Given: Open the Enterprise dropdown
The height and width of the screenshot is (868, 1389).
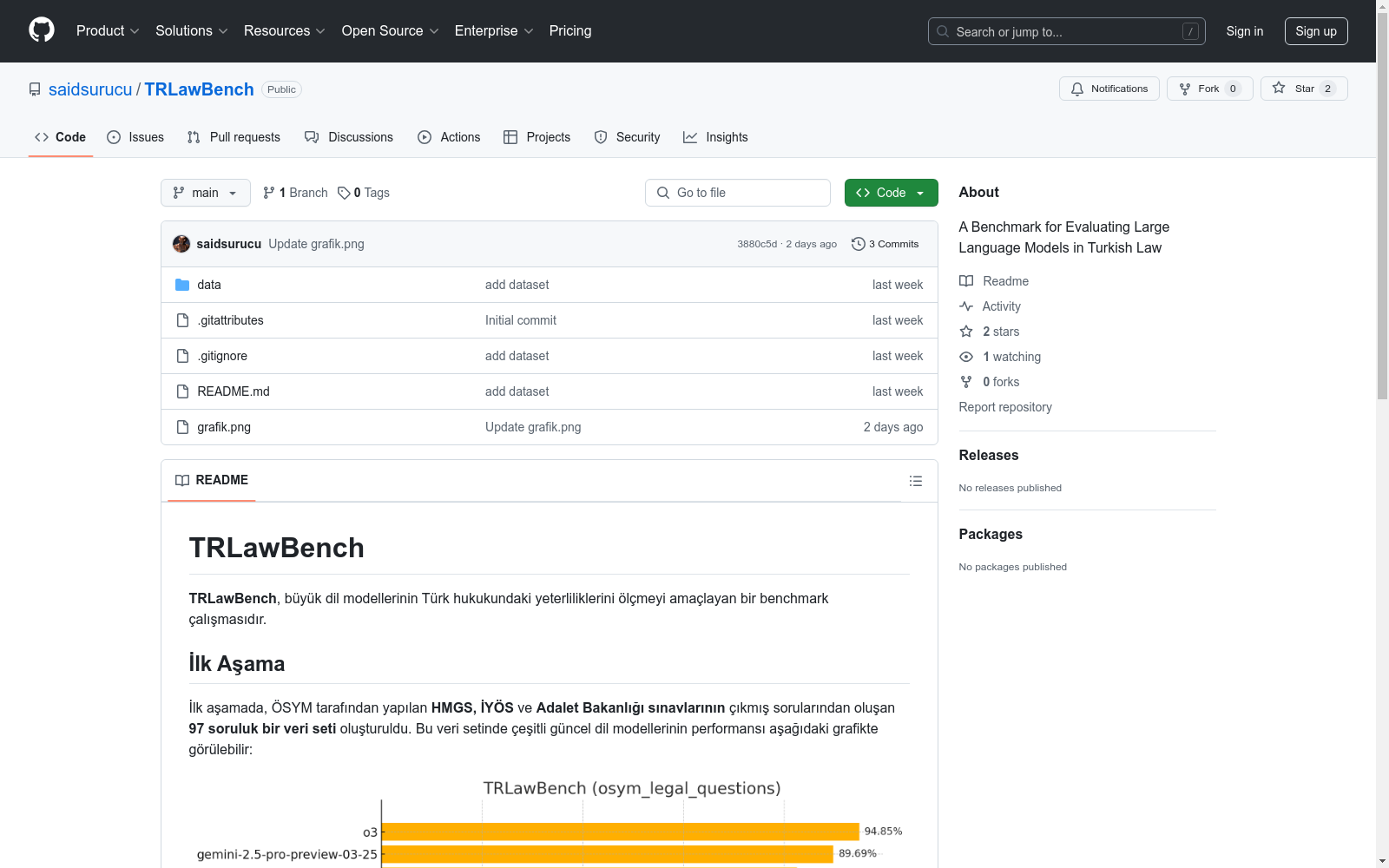Looking at the screenshot, I should pos(494,30).
